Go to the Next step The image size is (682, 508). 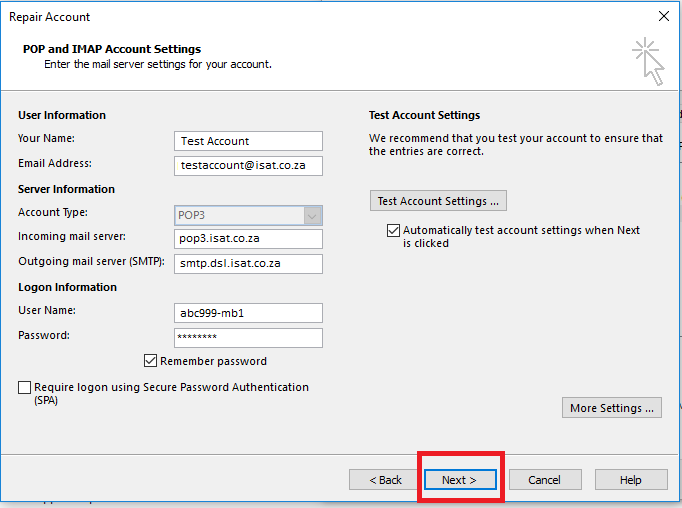coord(459,480)
